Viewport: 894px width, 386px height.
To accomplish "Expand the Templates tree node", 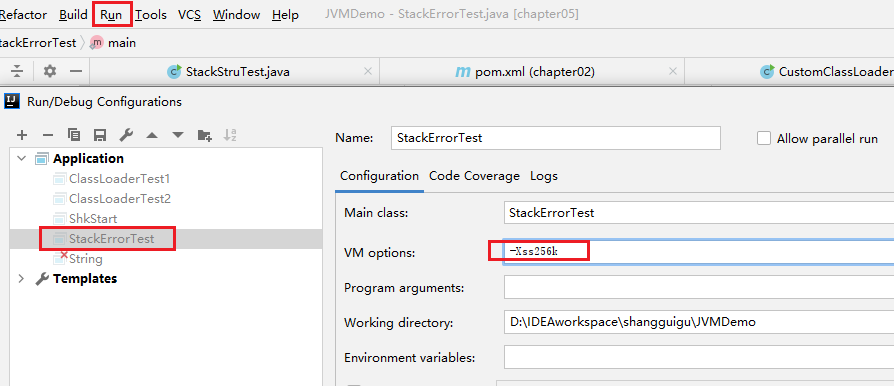I will [22, 279].
